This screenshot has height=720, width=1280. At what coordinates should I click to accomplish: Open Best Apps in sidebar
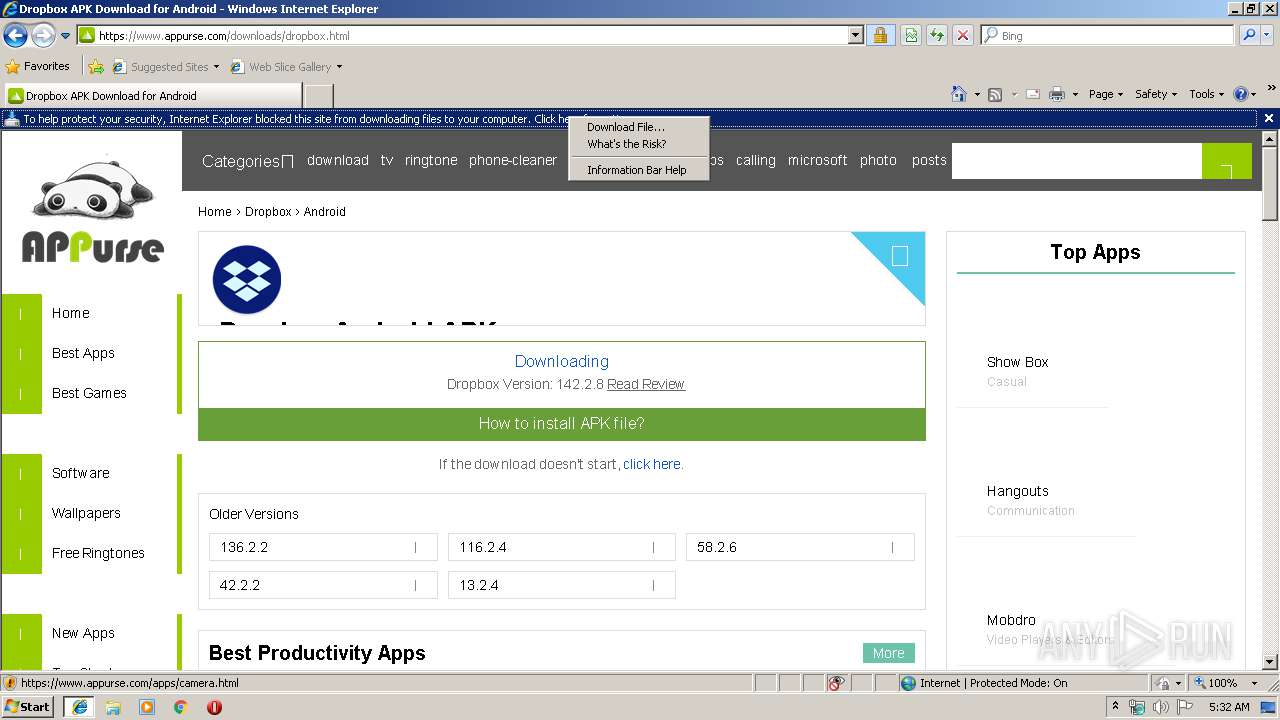point(83,353)
